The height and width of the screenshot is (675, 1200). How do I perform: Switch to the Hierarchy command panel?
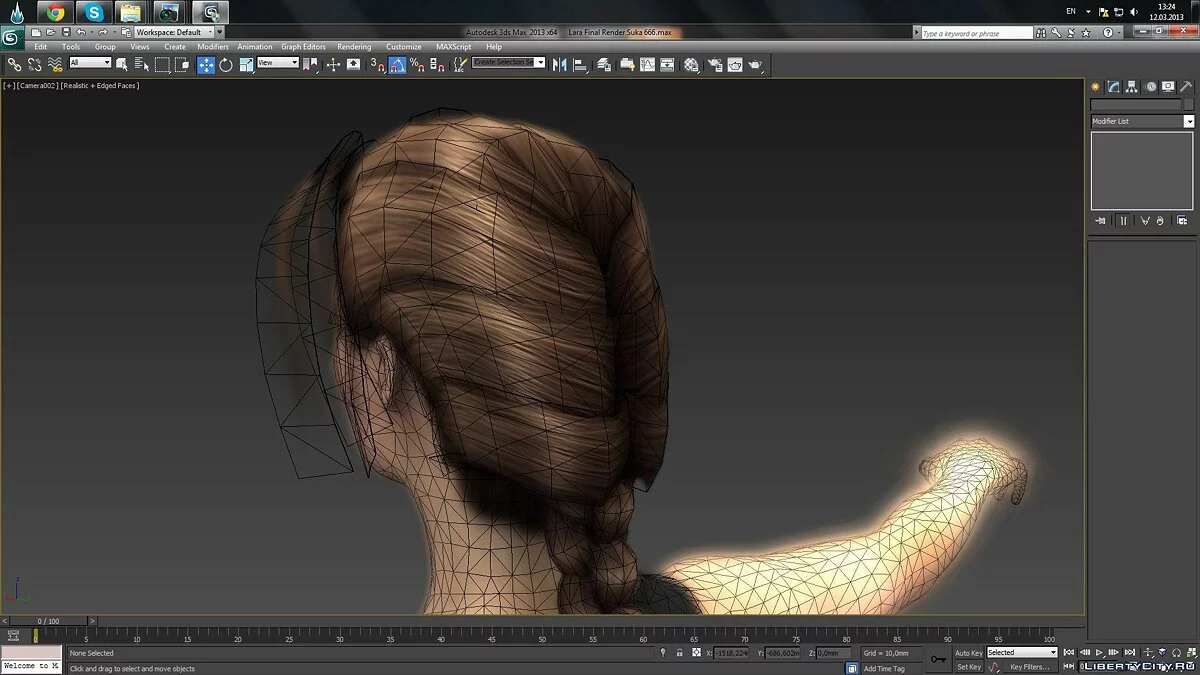[1131, 87]
